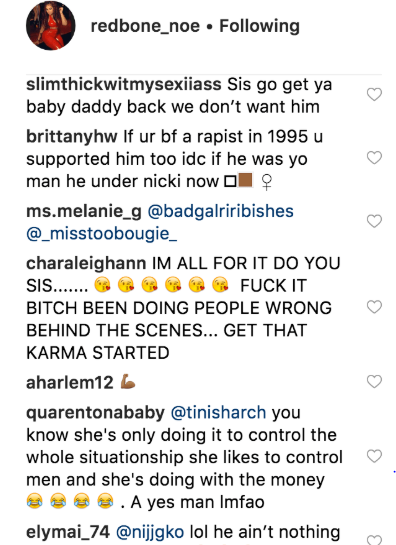Like charaleighann's all-caps comment
This screenshot has width=396, height=545.
374,307
